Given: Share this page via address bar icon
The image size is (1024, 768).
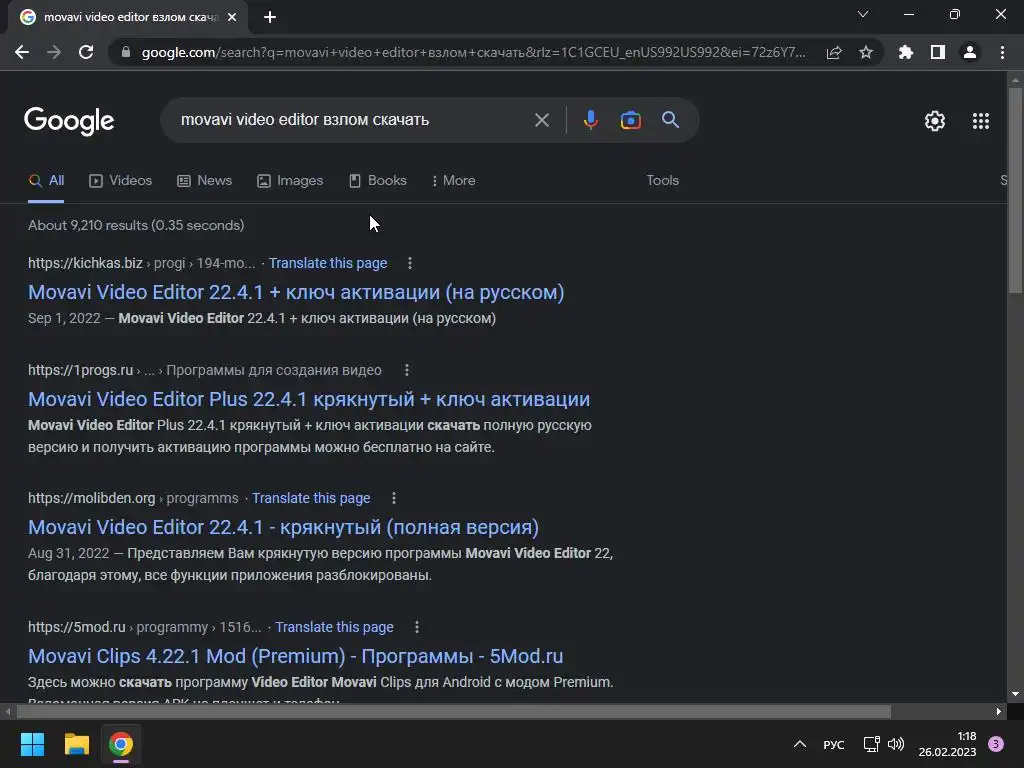Looking at the screenshot, I should pos(834,52).
